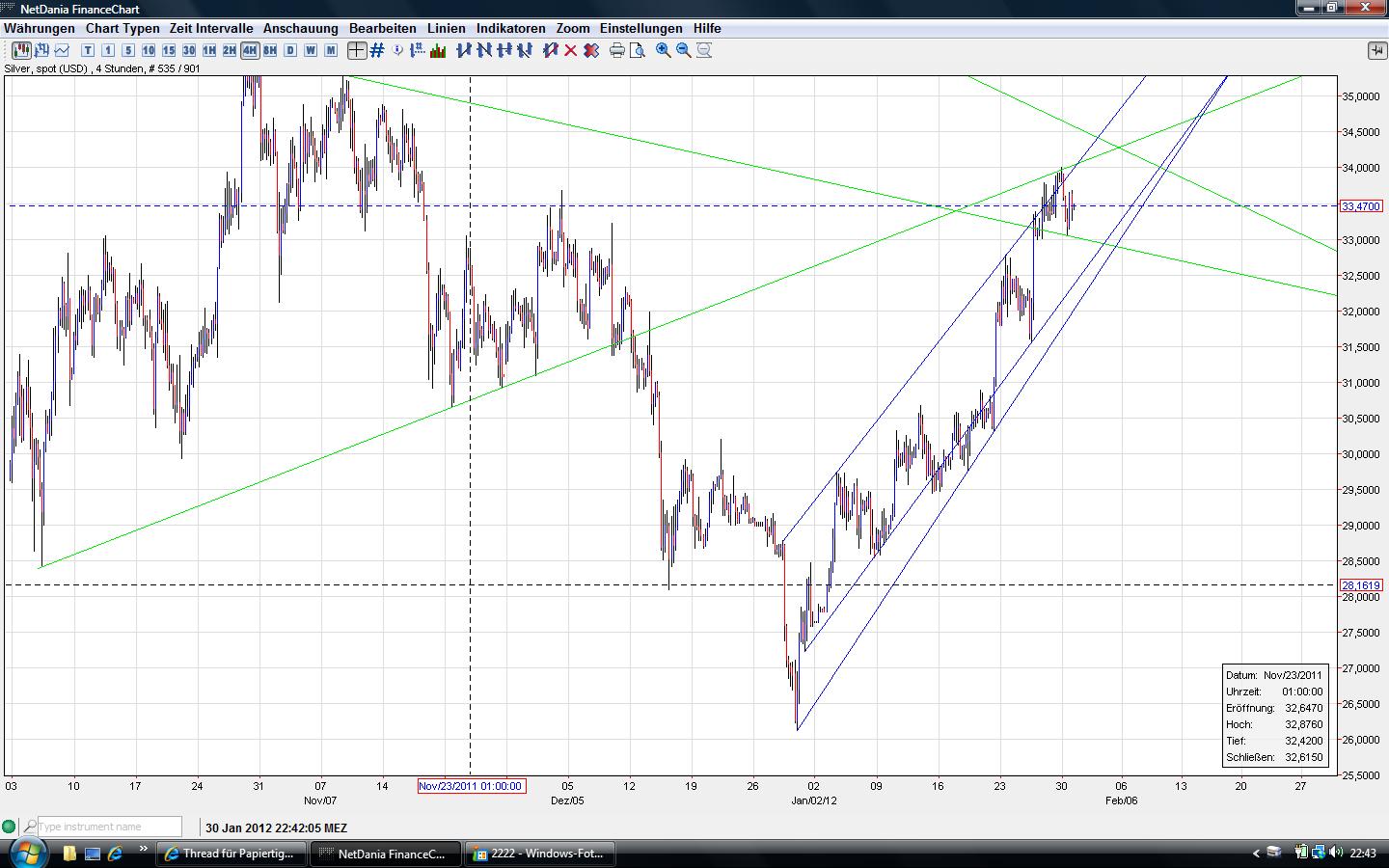This screenshot has height=868, width=1389.
Task: Click the system tray volume icon
Action: 1336,853
